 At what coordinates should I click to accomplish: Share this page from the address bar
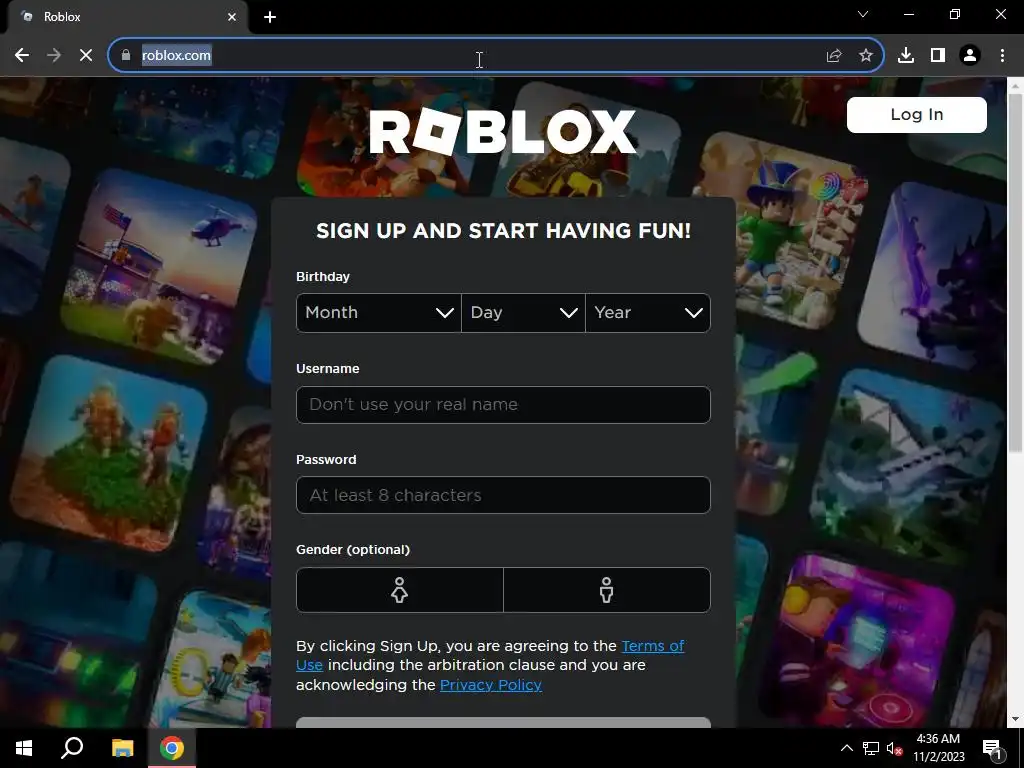[x=834, y=56]
